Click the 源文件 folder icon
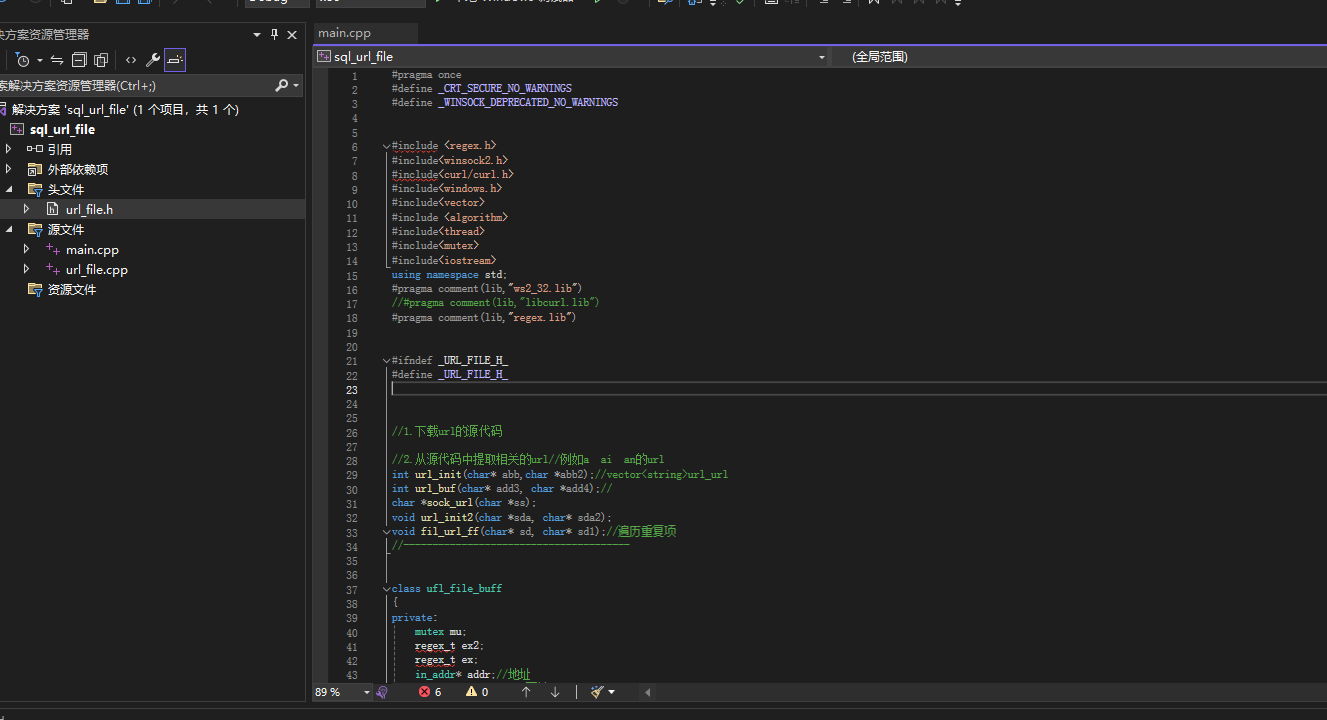Screen dimensions: 1327x720 coord(35,229)
